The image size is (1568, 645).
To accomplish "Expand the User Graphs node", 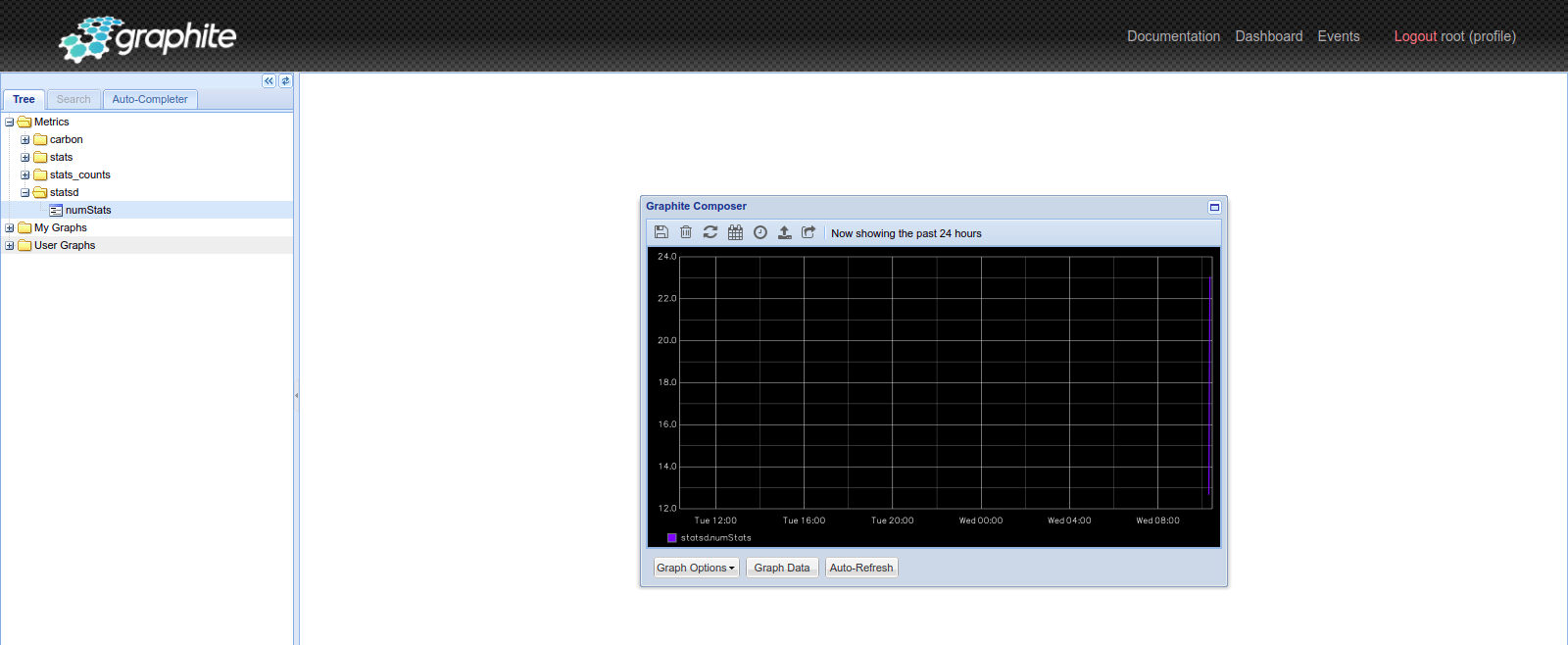I will 10,245.
